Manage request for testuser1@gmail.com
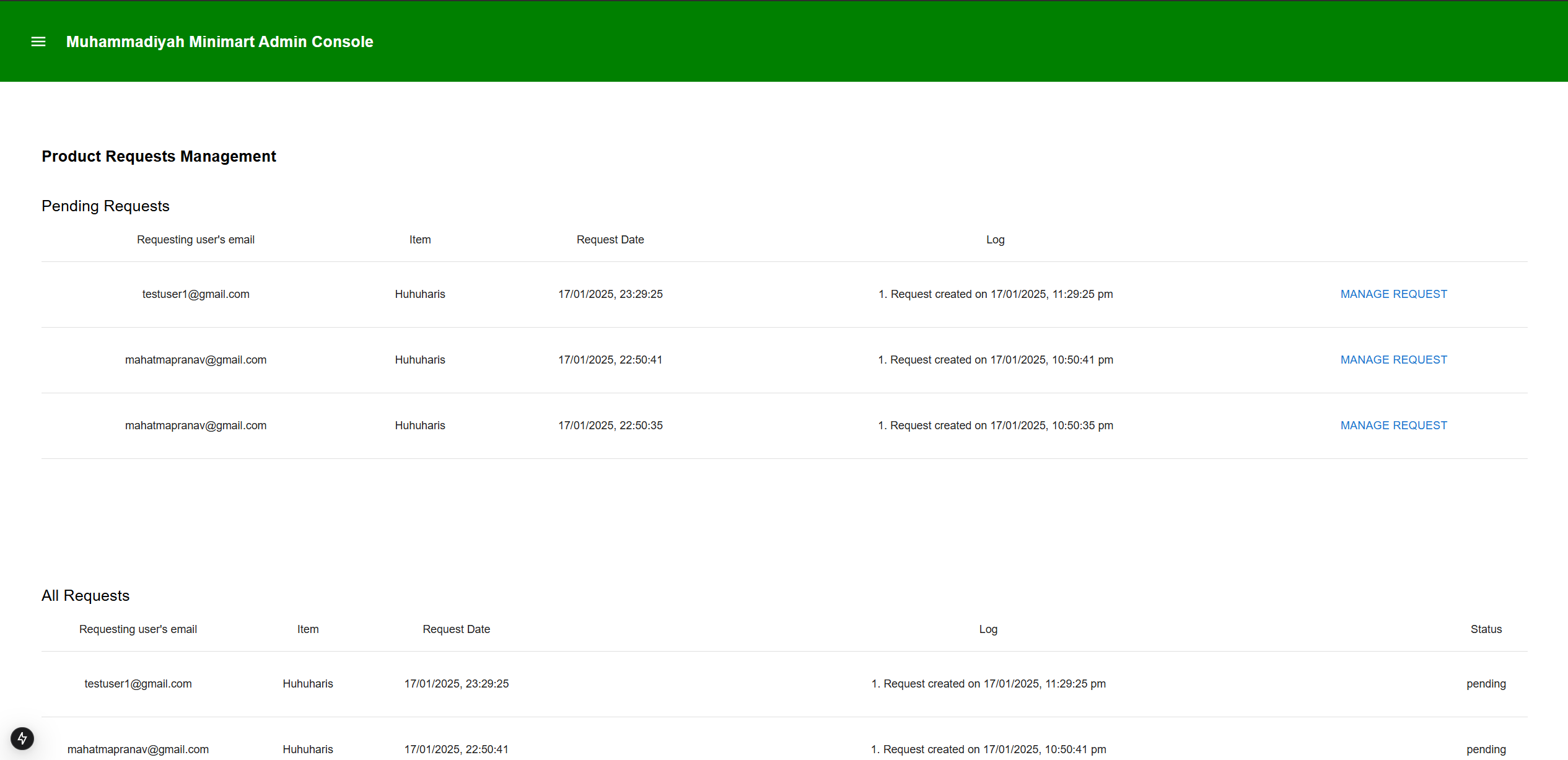The width and height of the screenshot is (1568, 760). (1393, 294)
